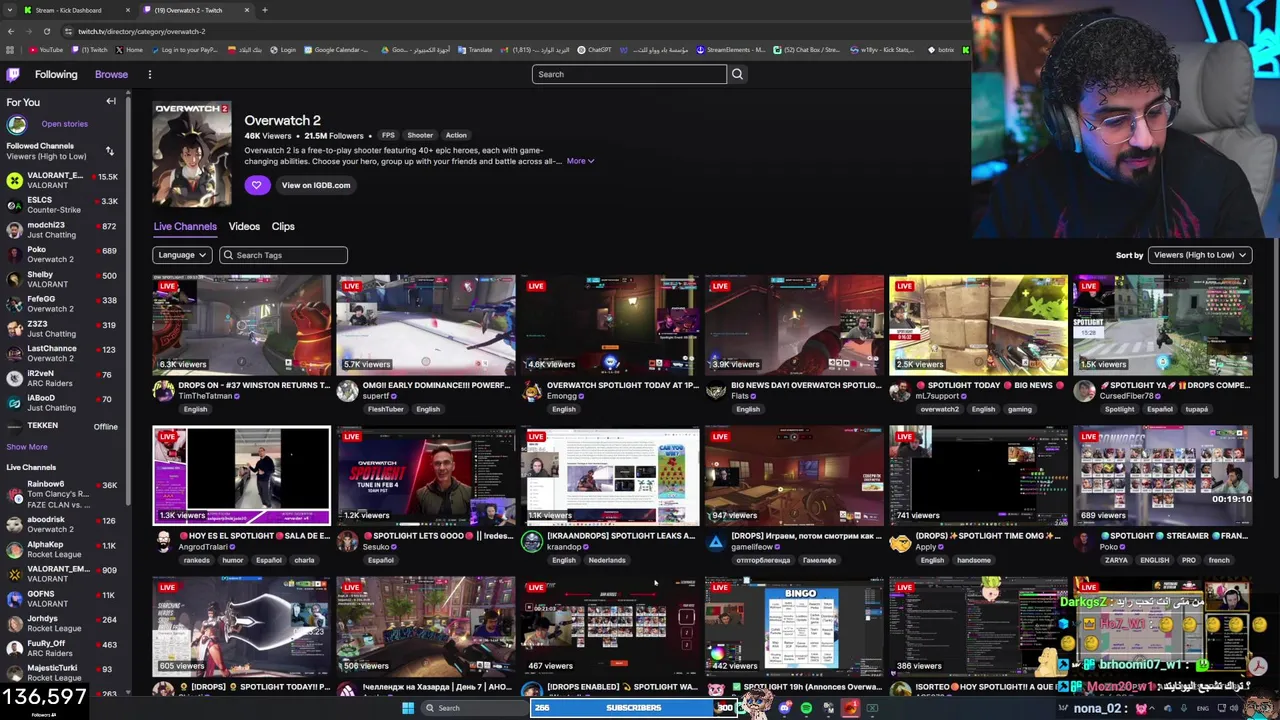Viewport: 1280px width, 720px height.
Task: Open the Language filter dropdown
Action: point(182,255)
